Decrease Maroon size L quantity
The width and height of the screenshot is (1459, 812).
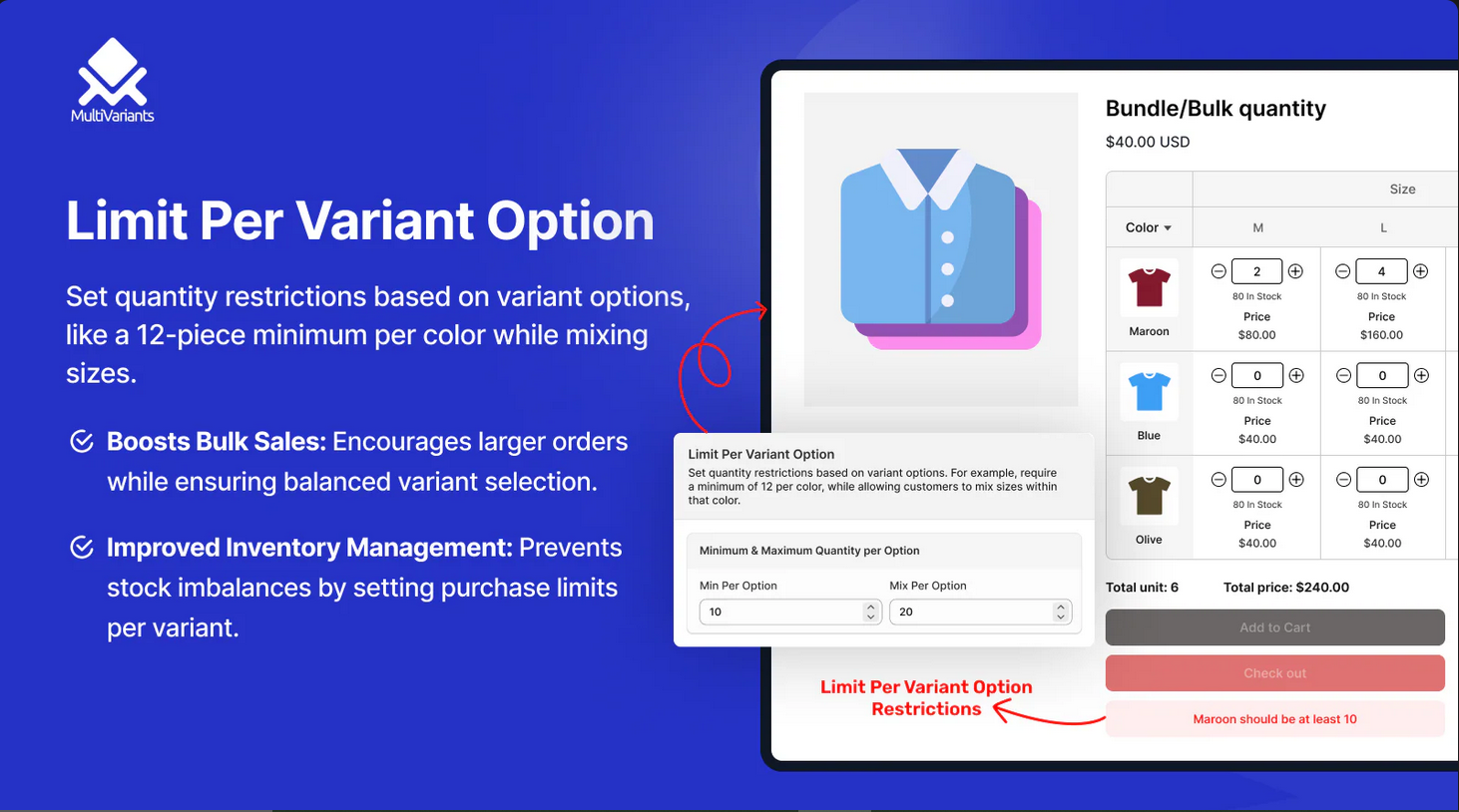(x=1343, y=271)
